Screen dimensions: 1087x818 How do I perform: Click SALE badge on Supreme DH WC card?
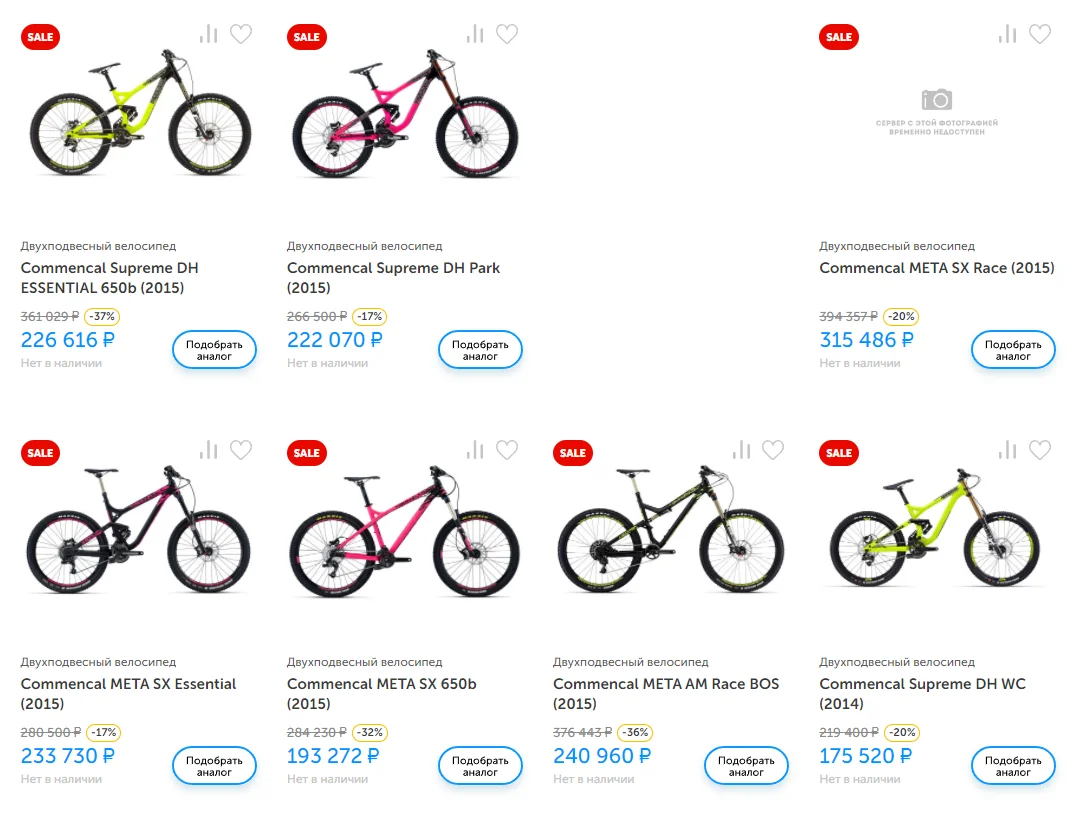pyautogui.click(x=839, y=453)
